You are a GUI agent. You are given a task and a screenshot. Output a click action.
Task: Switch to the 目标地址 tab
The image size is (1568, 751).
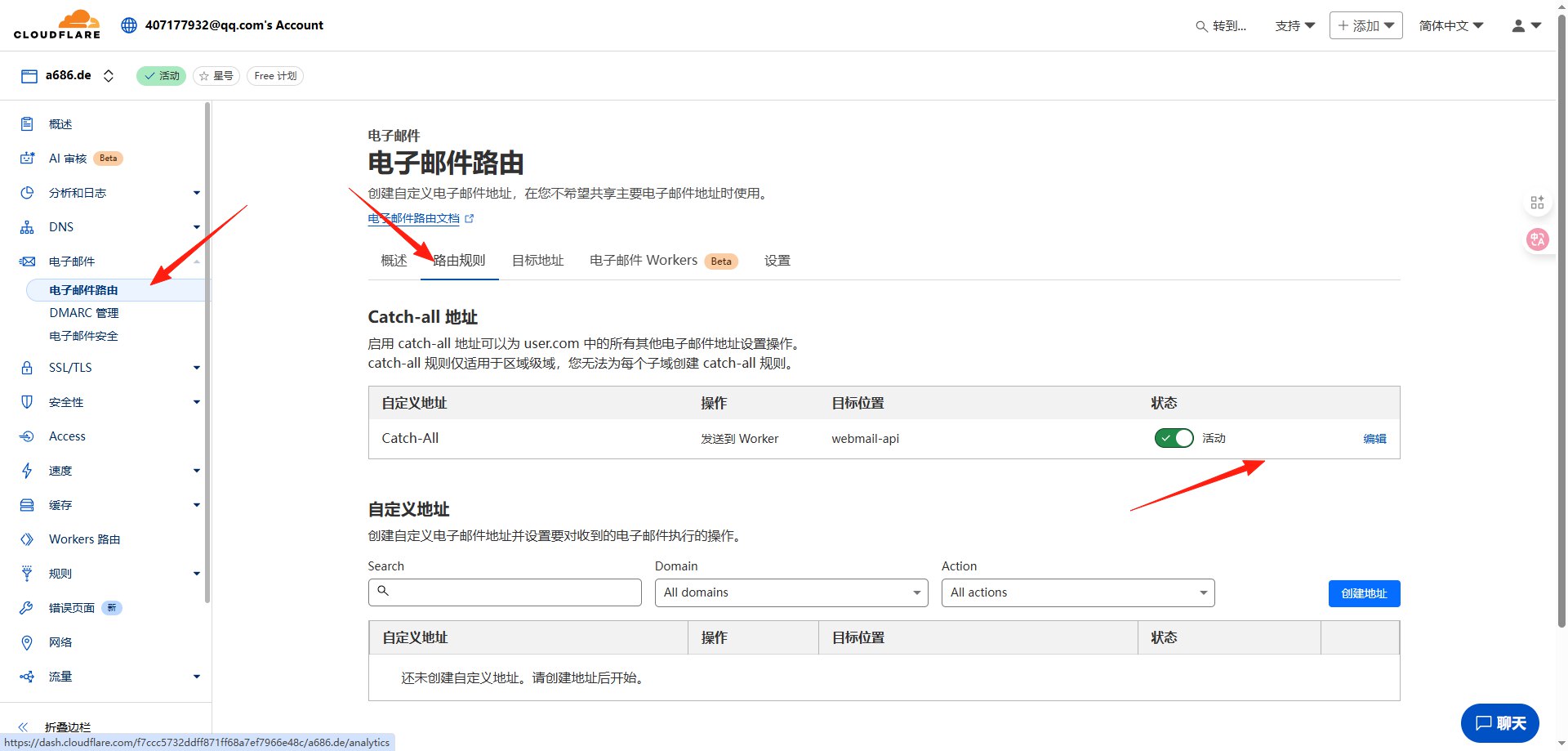click(x=537, y=260)
